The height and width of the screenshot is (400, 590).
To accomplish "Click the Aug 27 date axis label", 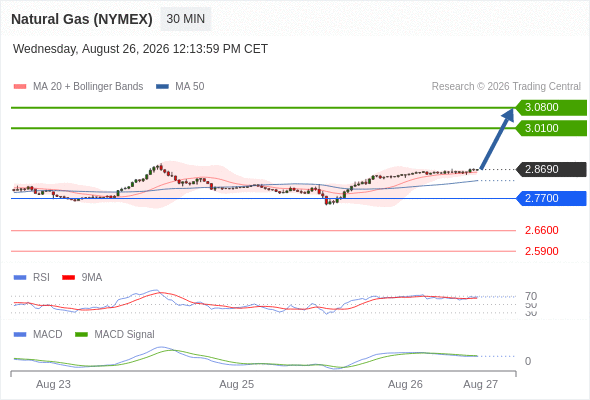I will click(x=481, y=384).
